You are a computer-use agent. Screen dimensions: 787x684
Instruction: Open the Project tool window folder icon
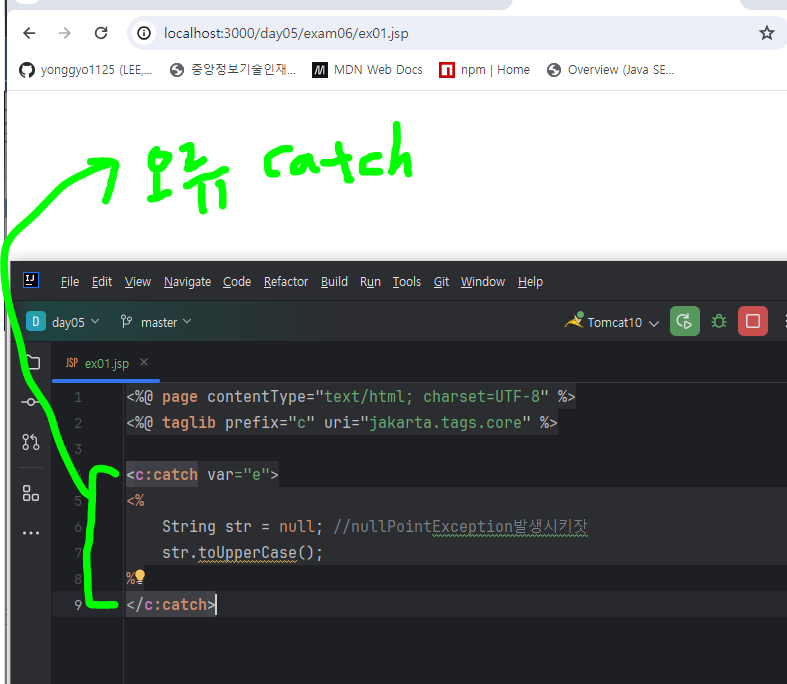click(32, 362)
